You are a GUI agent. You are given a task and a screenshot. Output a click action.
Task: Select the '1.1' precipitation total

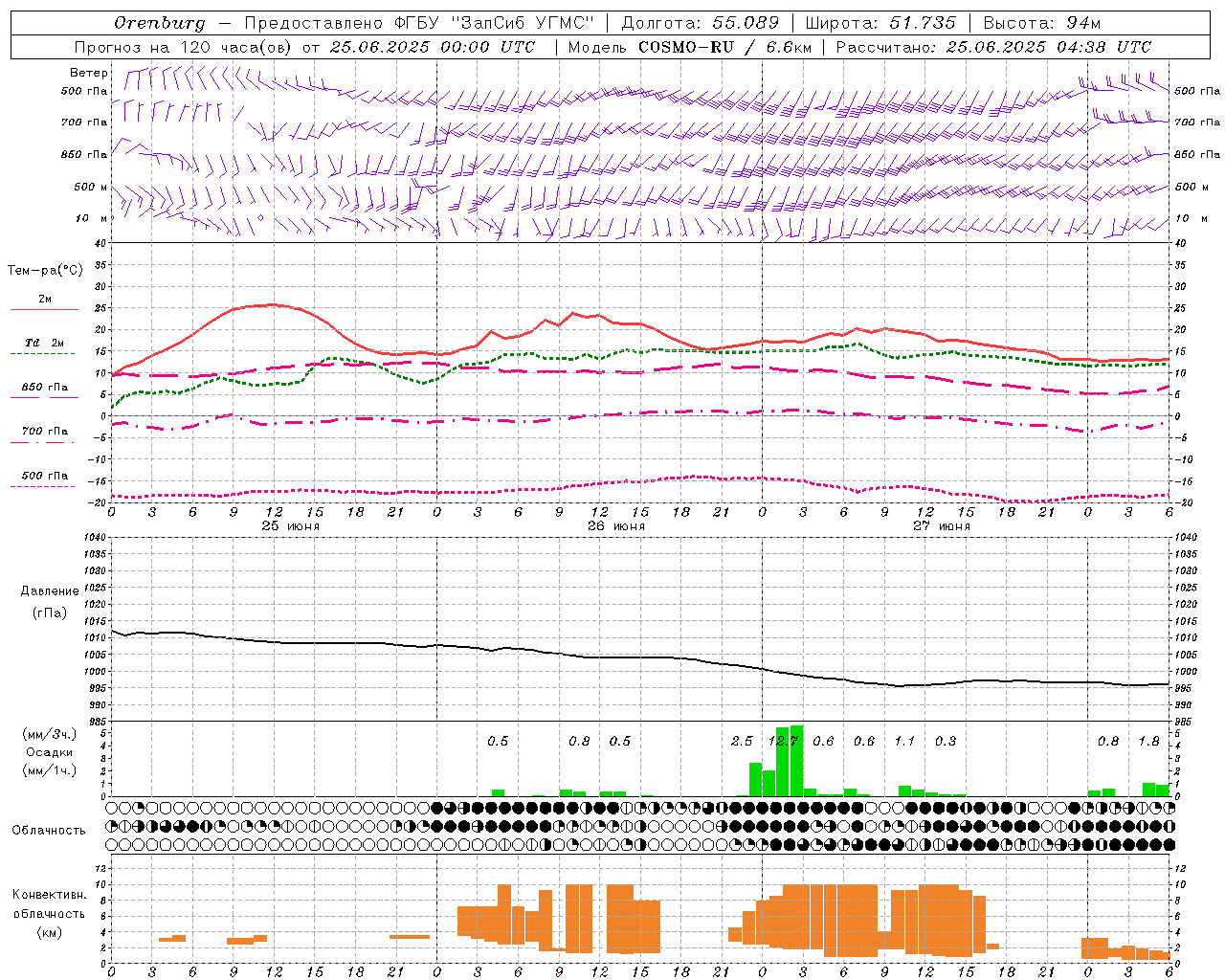904,741
